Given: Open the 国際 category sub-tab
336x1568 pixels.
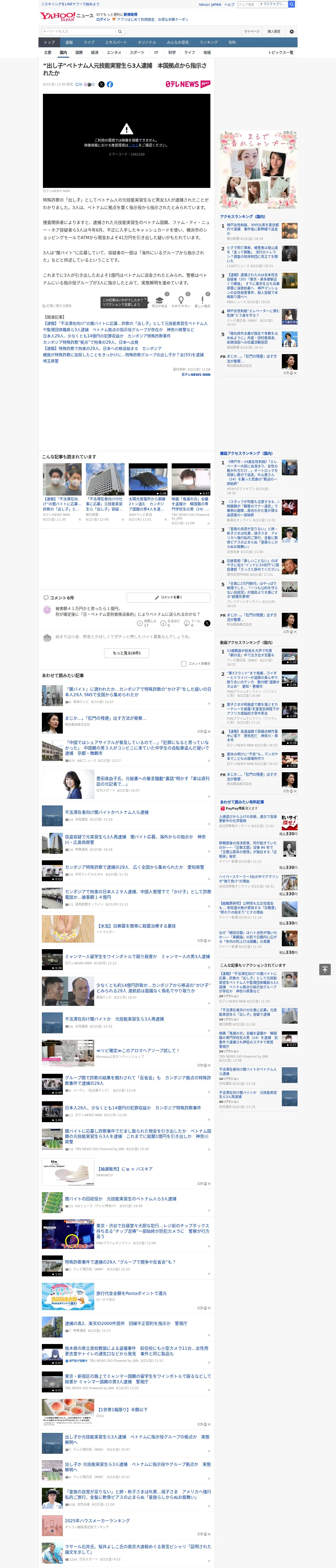Looking at the screenshot, I should pyautogui.click(x=79, y=52).
